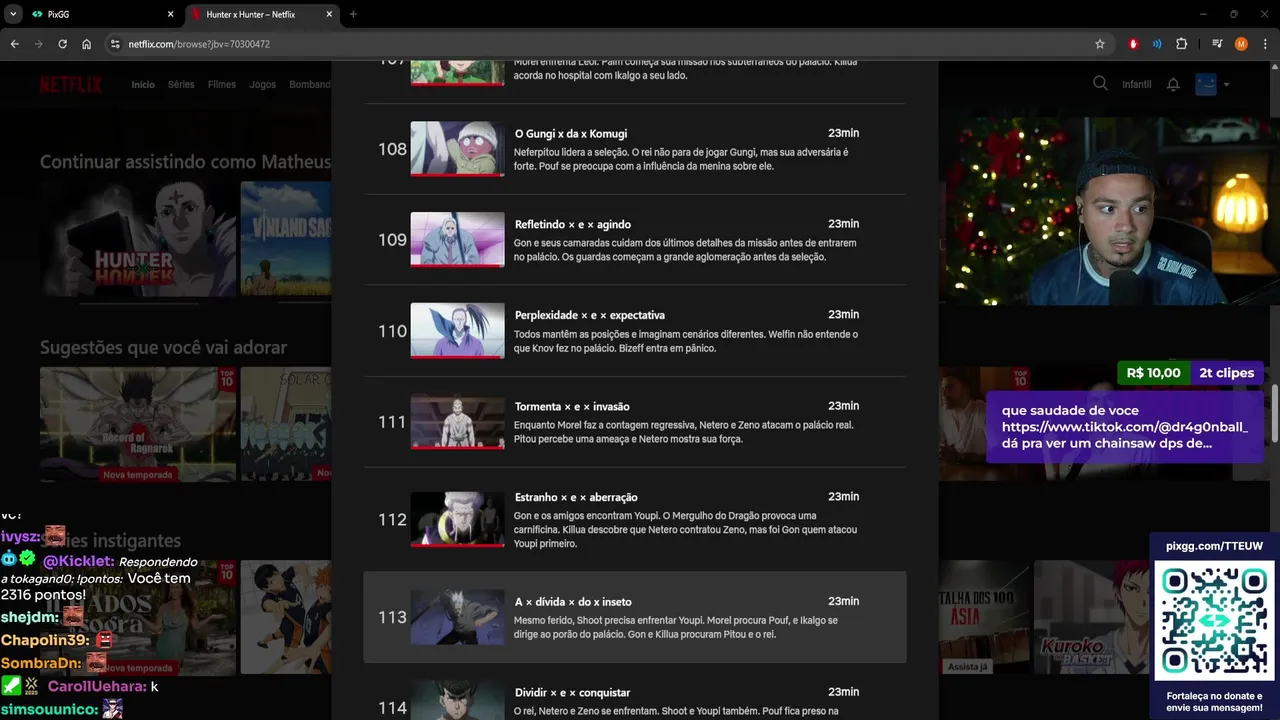
Task: Open Netflix notifications bell
Action: point(1173,85)
